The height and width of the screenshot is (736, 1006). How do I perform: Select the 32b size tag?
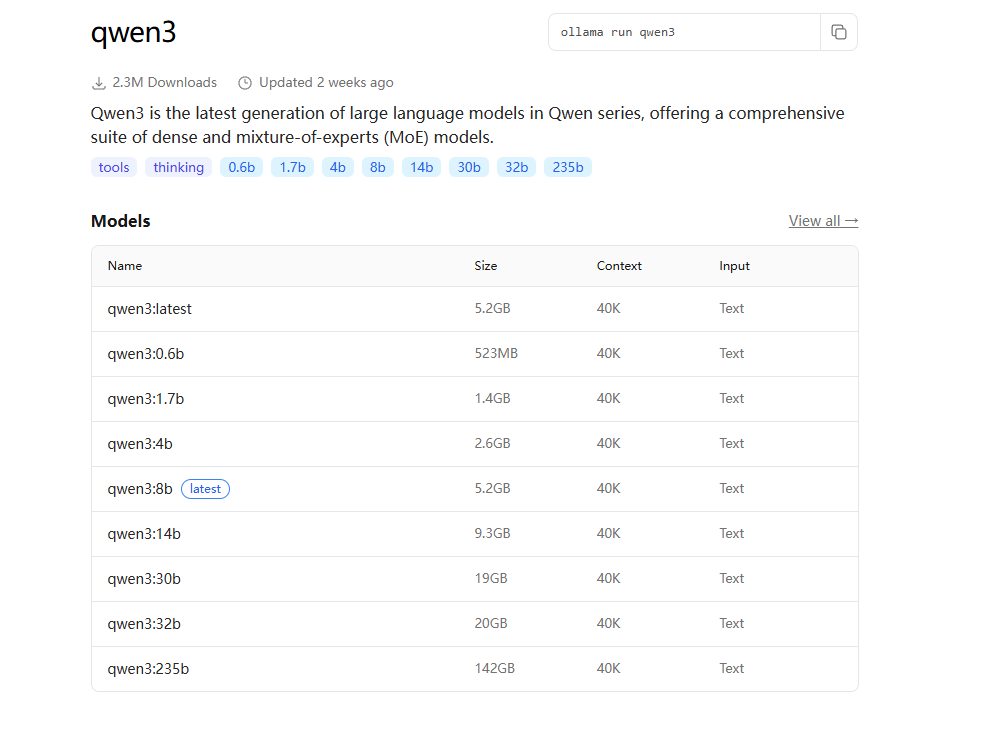click(516, 167)
